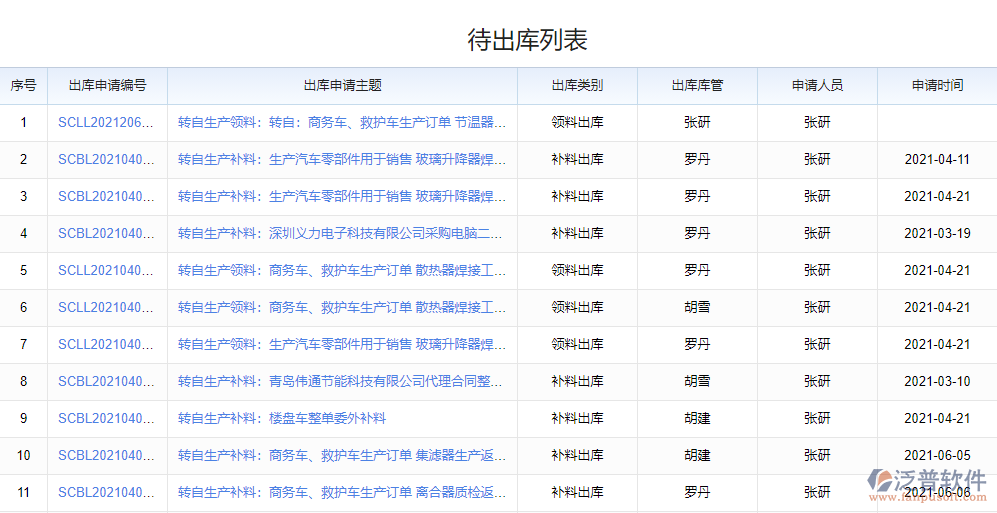Open the application number link in row 4
This screenshot has width=997, height=513.
[107, 234]
